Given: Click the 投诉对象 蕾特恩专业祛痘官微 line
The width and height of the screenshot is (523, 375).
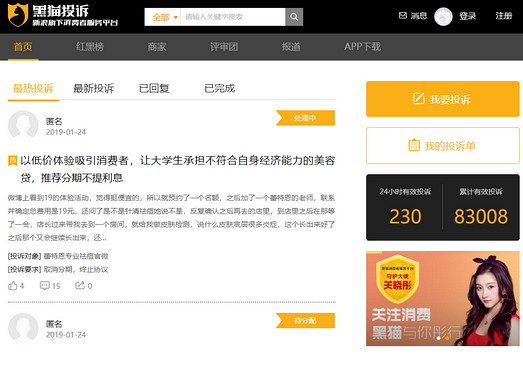Looking at the screenshot, I should coord(58,256).
